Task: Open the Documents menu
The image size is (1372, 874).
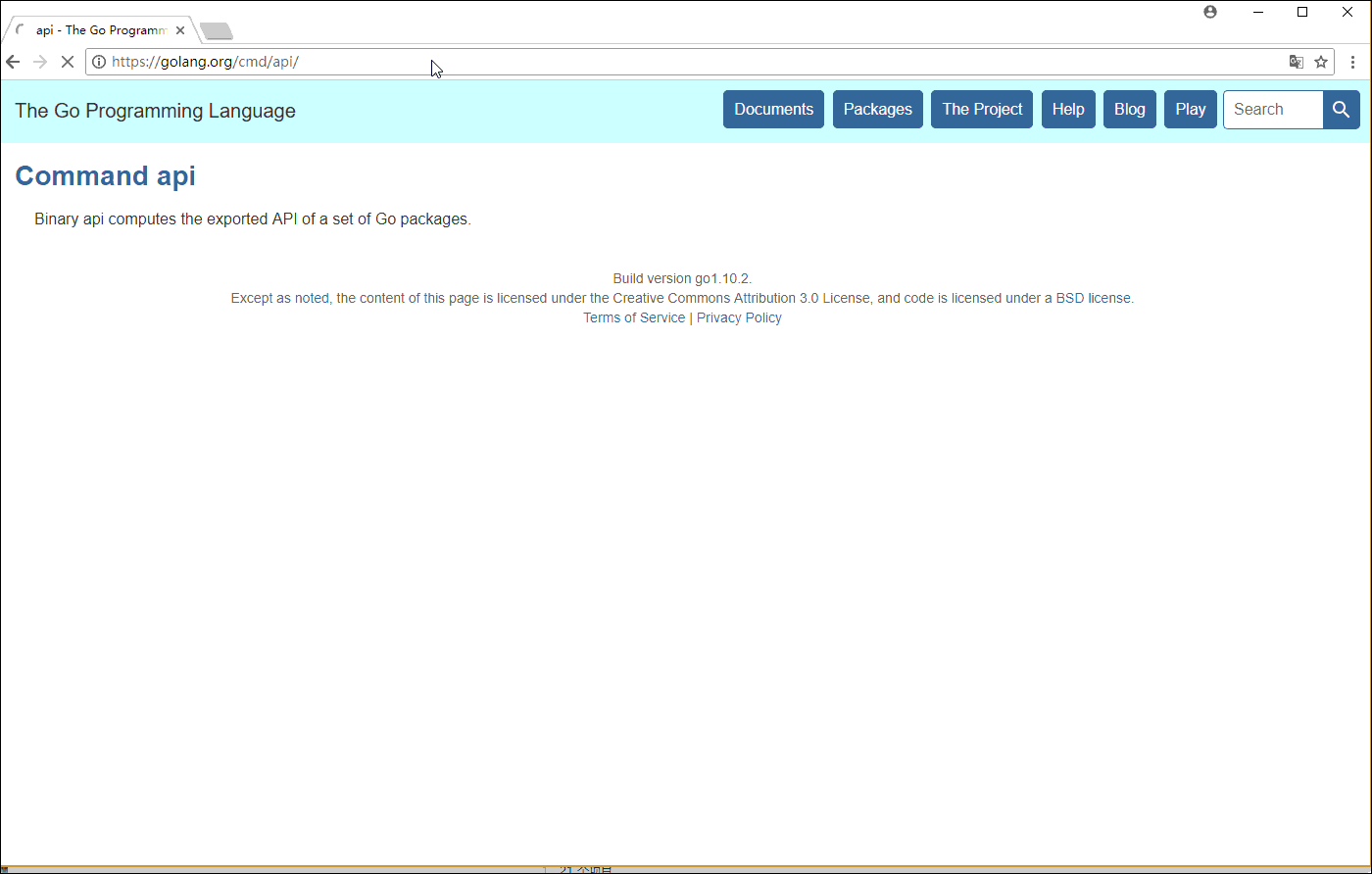Action: click(773, 110)
